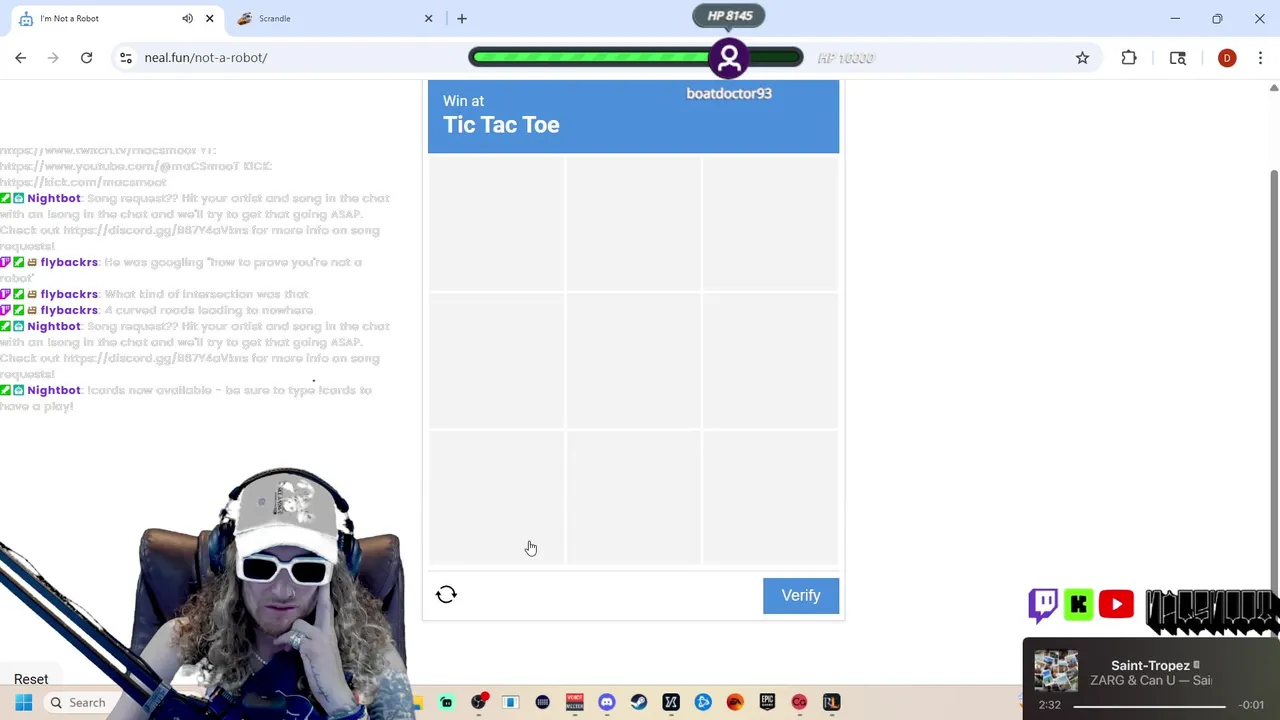Place a mark in the center tic tac toe cell
The width and height of the screenshot is (1280, 720).
click(x=633, y=361)
